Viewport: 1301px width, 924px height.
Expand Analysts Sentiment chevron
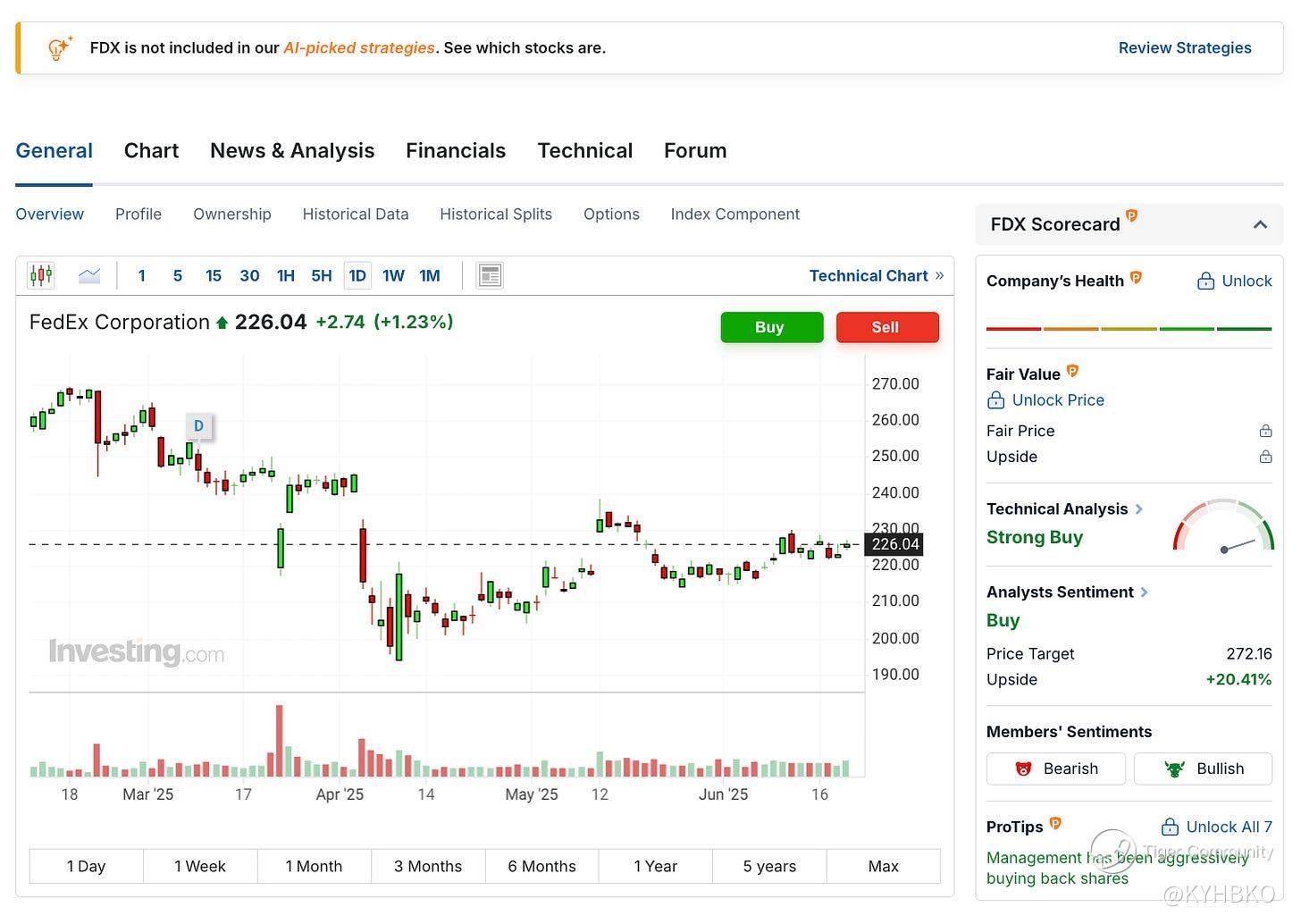(x=1145, y=592)
